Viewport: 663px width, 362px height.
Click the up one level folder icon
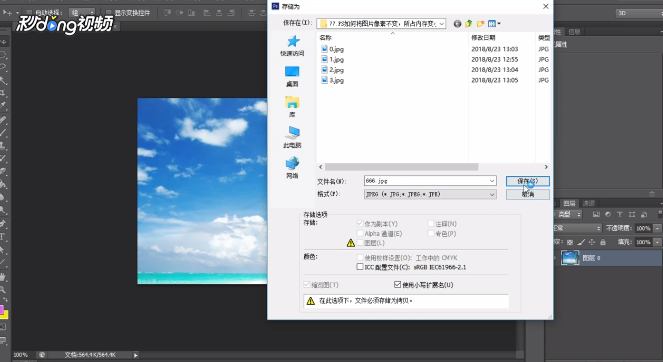468,24
